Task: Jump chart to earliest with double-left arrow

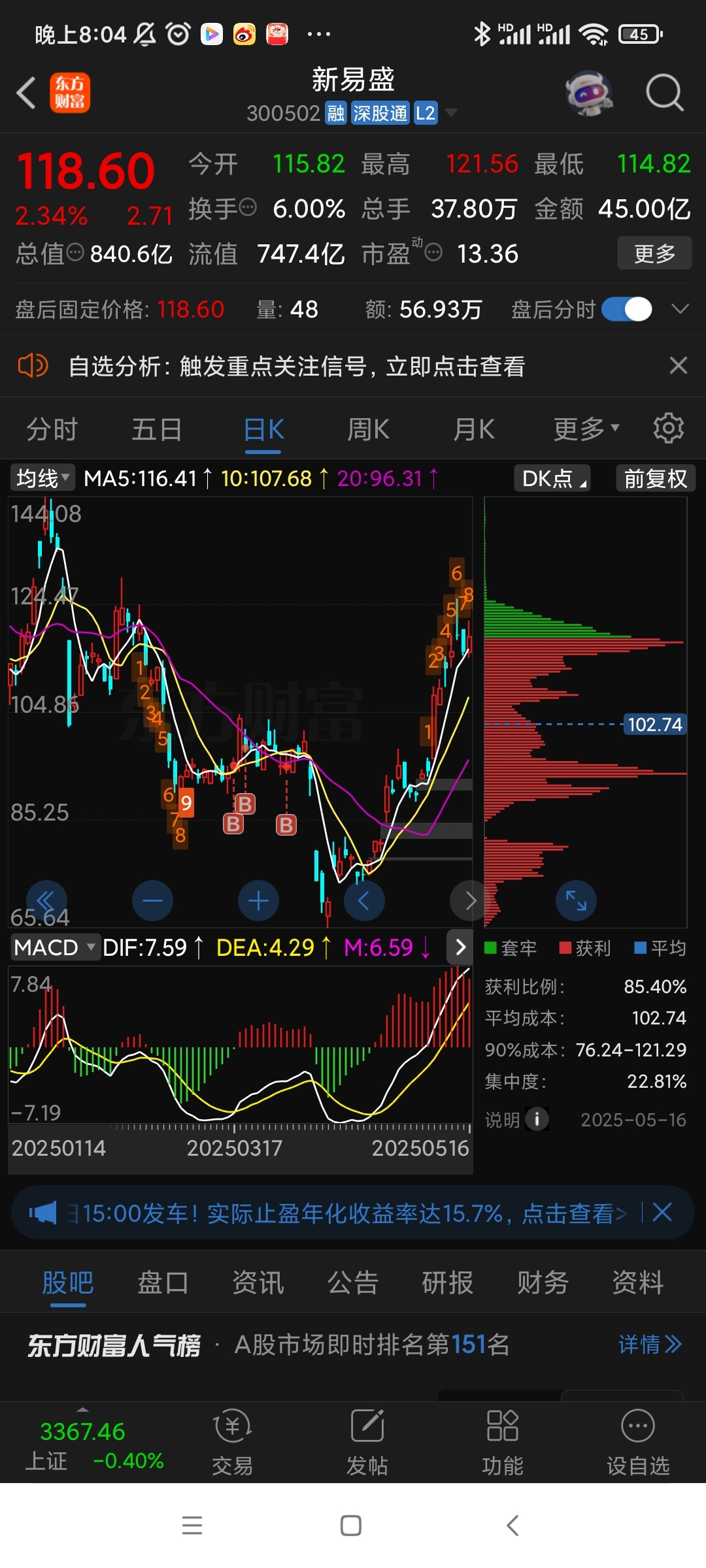Action: click(x=46, y=901)
